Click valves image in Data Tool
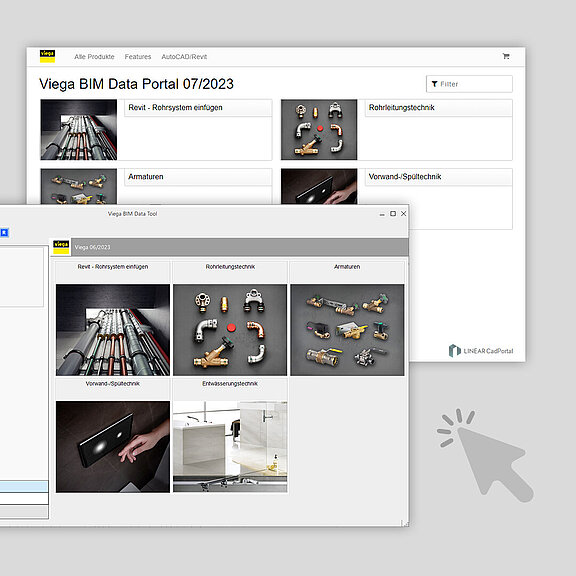Viewport: 576px width, 576px height. pos(347,330)
